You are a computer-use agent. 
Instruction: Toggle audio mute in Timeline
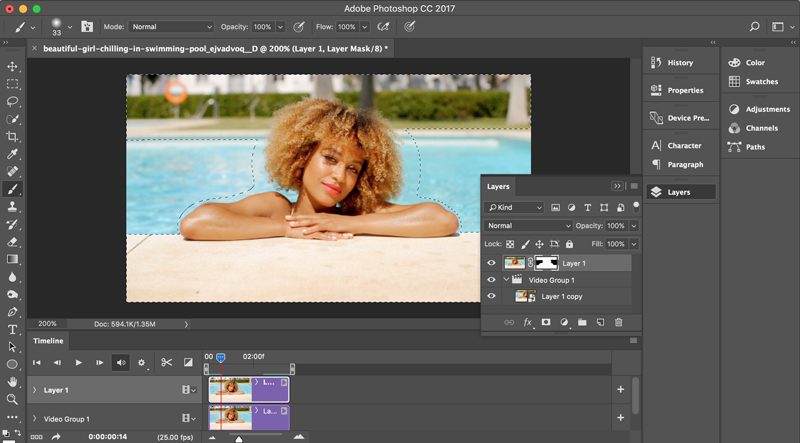pyautogui.click(x=121, y=362)
